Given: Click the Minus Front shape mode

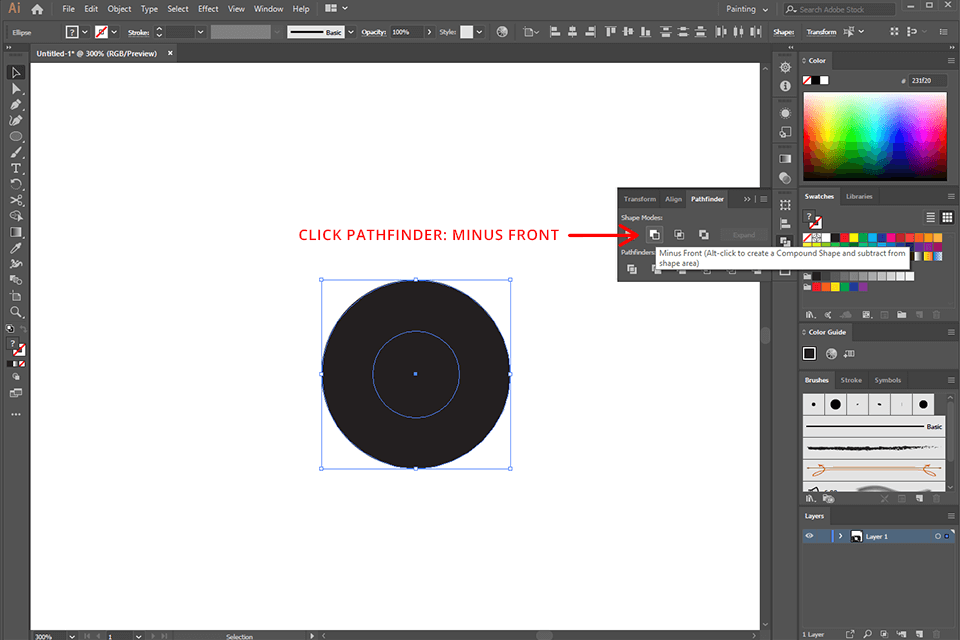Looking at the screenshot, I should coord(654,234).
